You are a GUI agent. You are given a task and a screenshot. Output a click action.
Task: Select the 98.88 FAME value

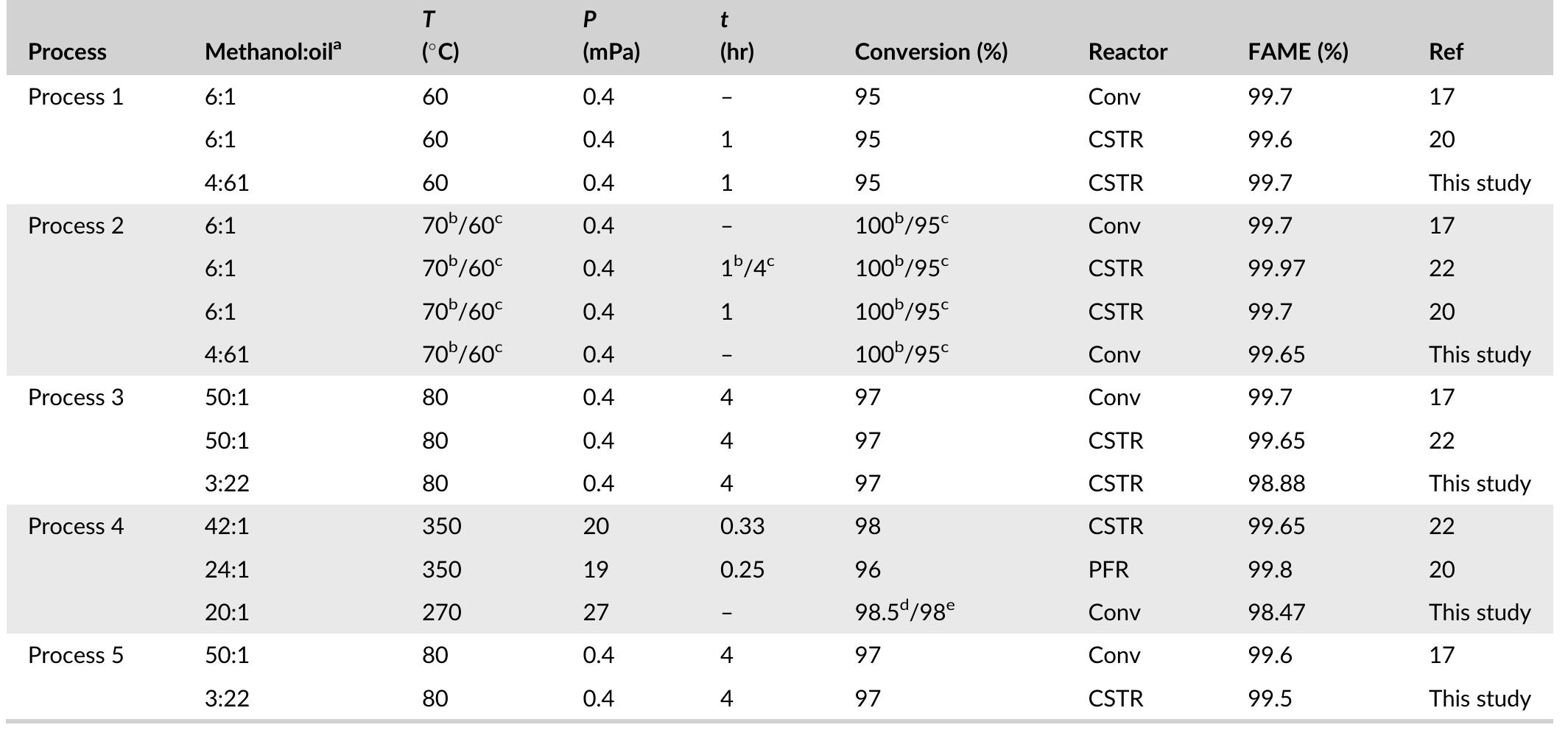(x=1276, y=484)
